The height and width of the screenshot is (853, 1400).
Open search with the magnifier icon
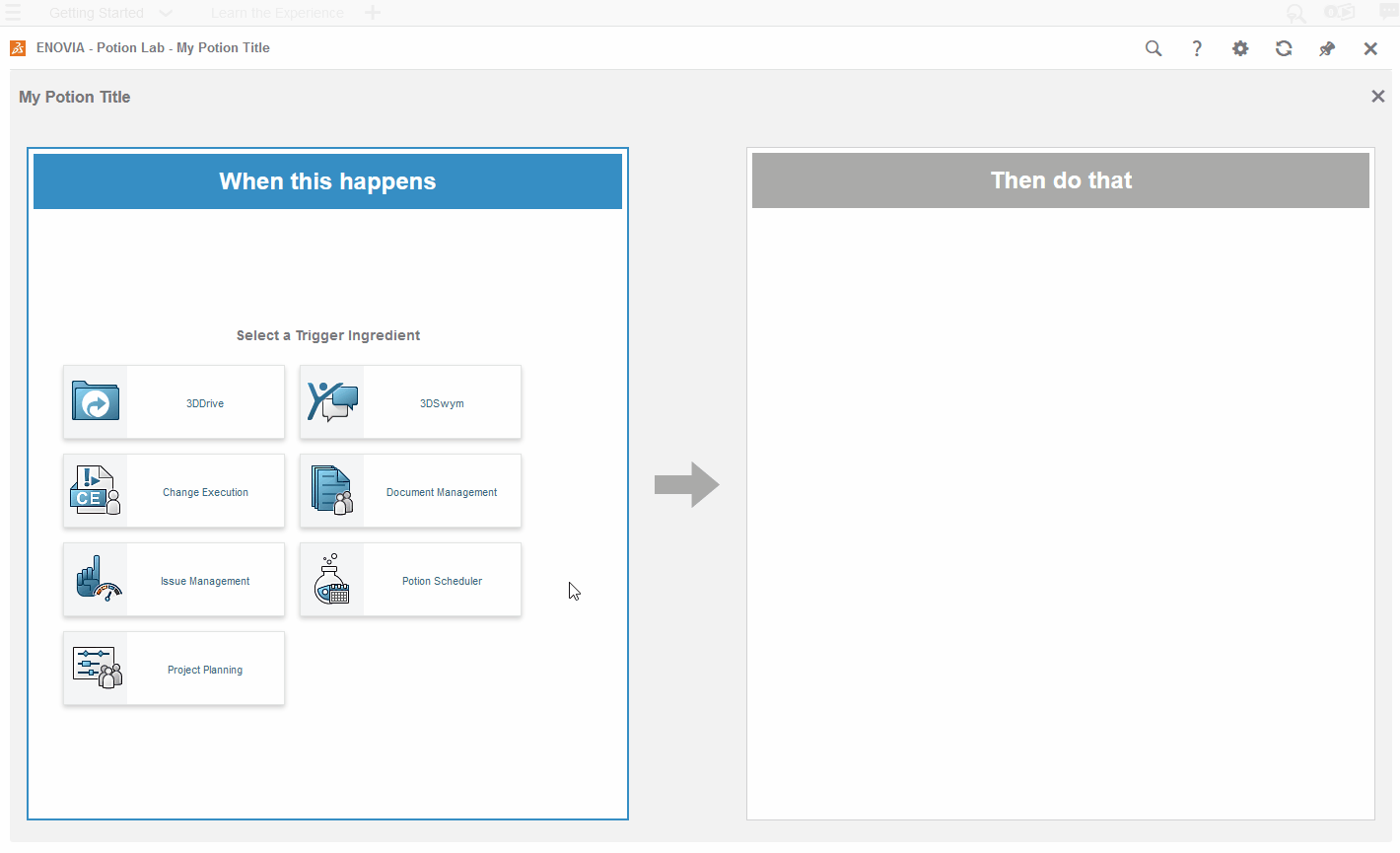tap(1154, 48)
